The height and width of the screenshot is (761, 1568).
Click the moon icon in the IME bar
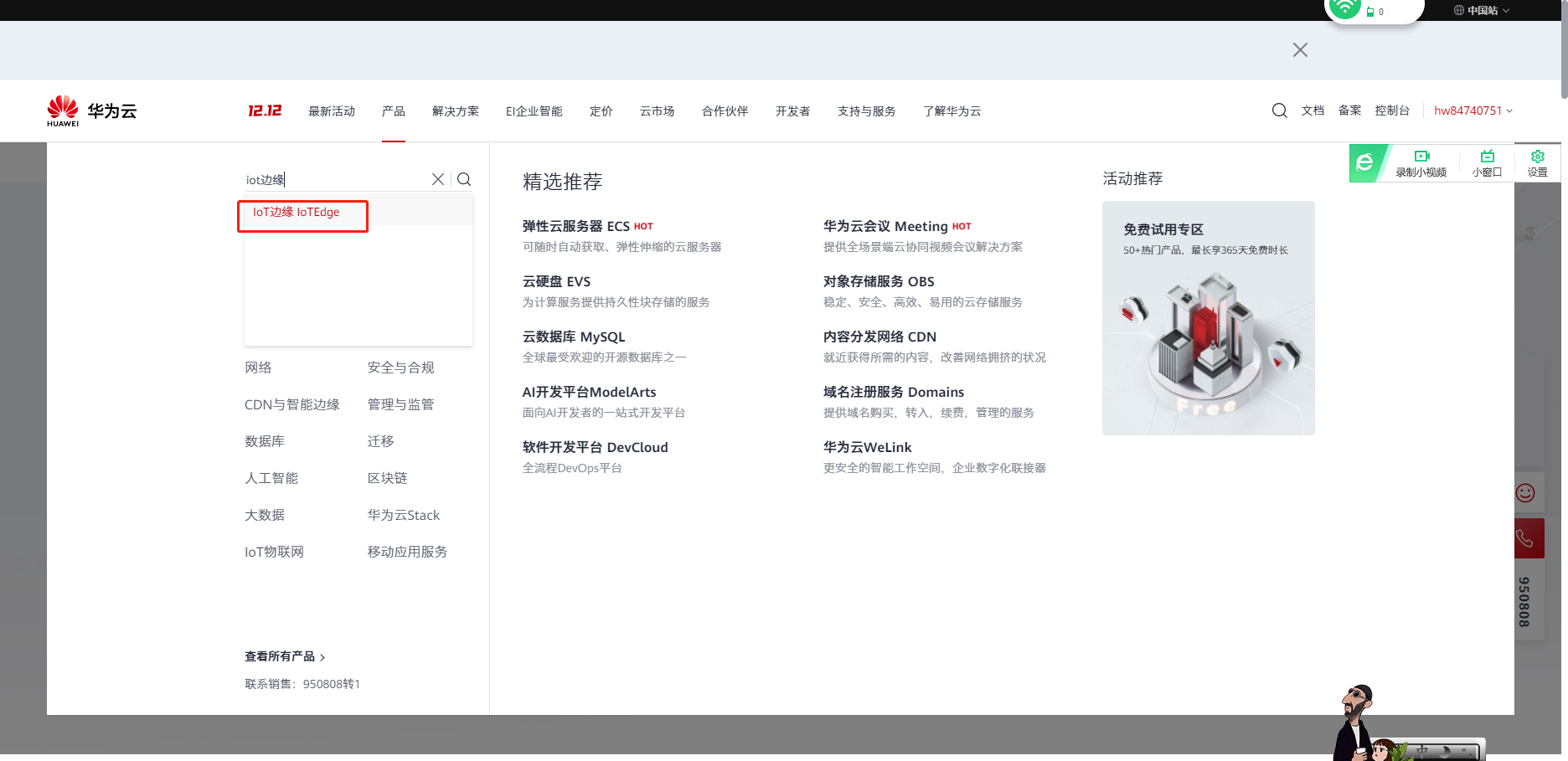(x=1445, y=752)
